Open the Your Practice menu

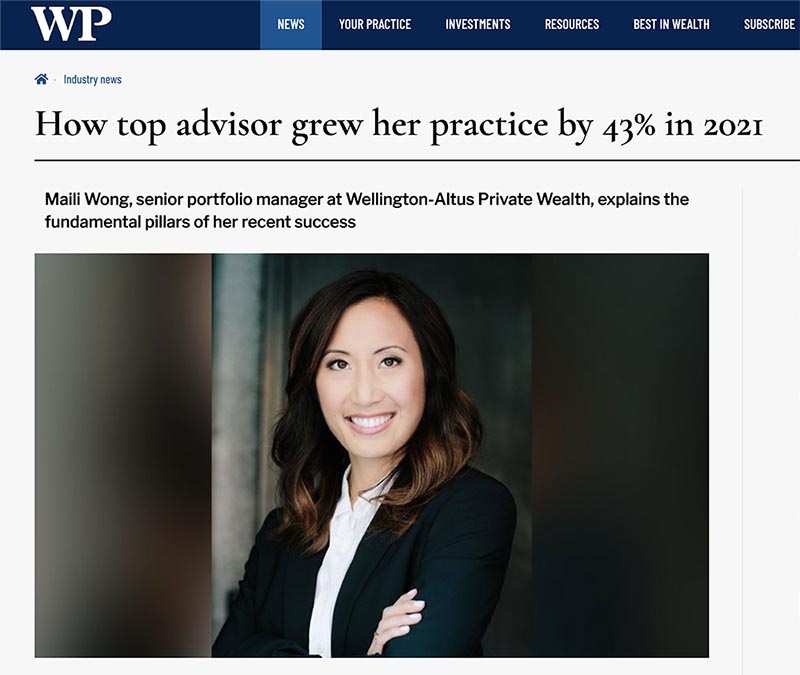pos(375,24)
